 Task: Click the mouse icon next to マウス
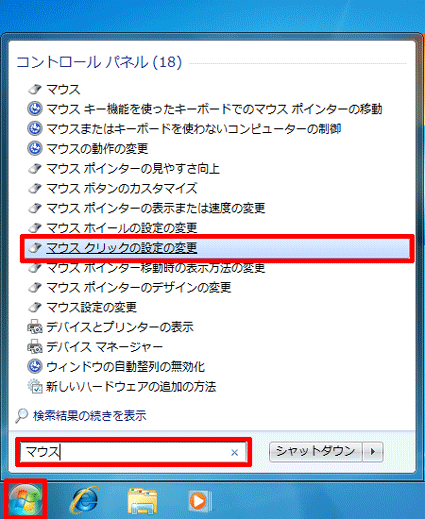pyautogui.click(x=35, y=89)
